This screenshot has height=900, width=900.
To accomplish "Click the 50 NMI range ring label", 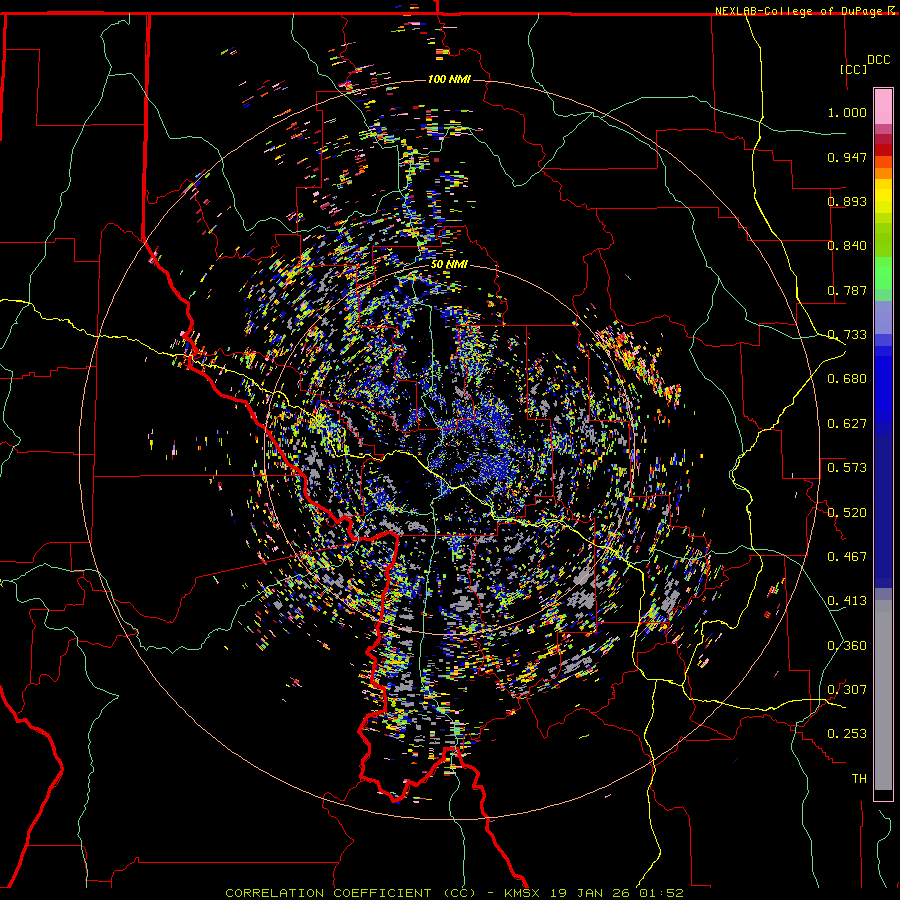I will (x=449, y=265).
